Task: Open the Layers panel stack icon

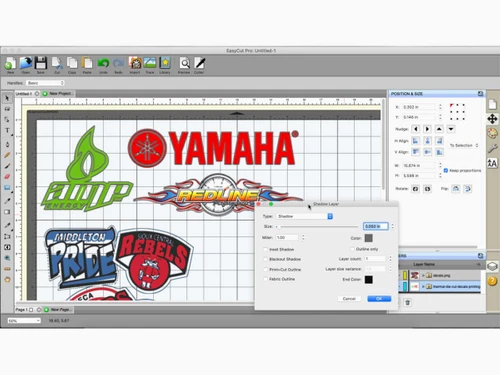Action: pyautogui.click(x=492, y=266)
